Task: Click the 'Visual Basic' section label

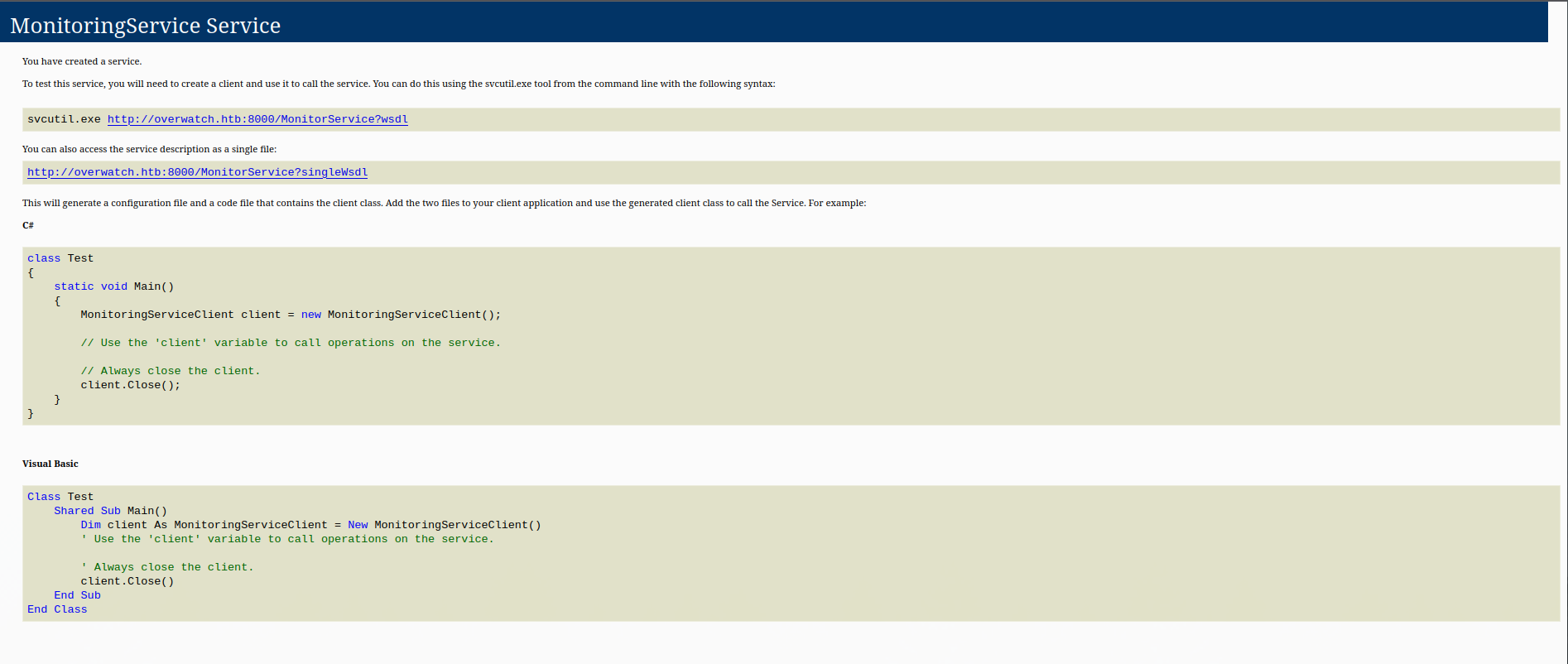Action: 51,464
